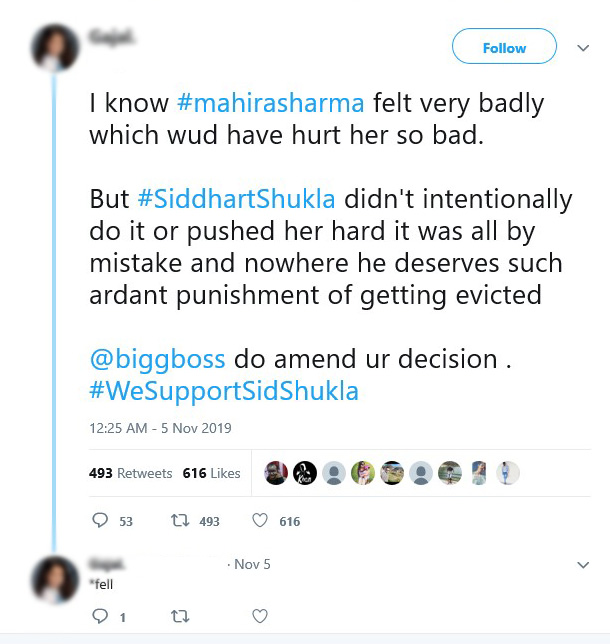Screen dimensions: 610x644
Task: Follow the tweet author
Action: [x=504, y=46]
